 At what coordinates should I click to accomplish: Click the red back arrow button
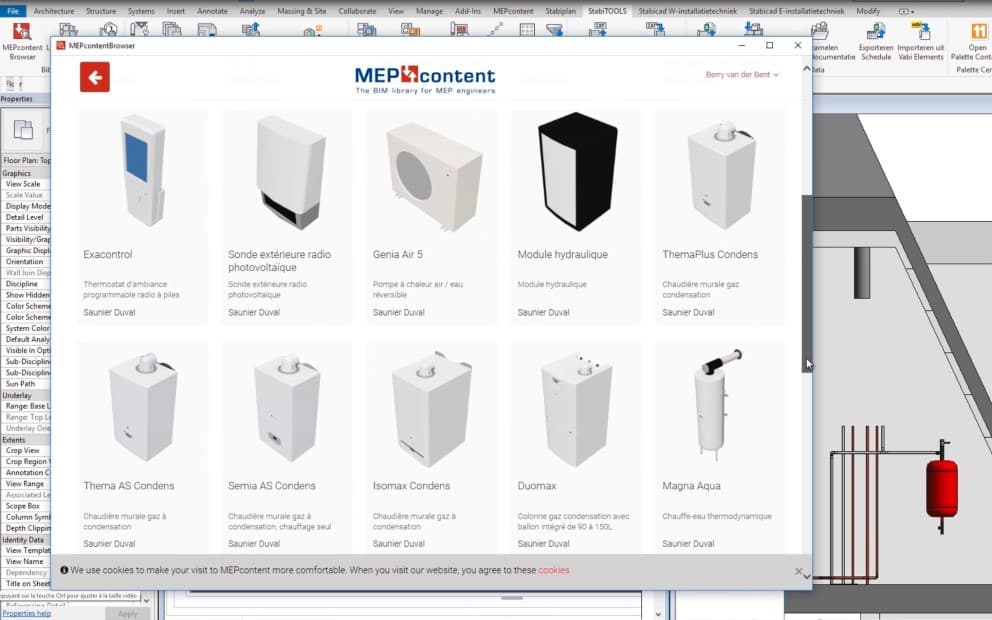coord(95,77)
